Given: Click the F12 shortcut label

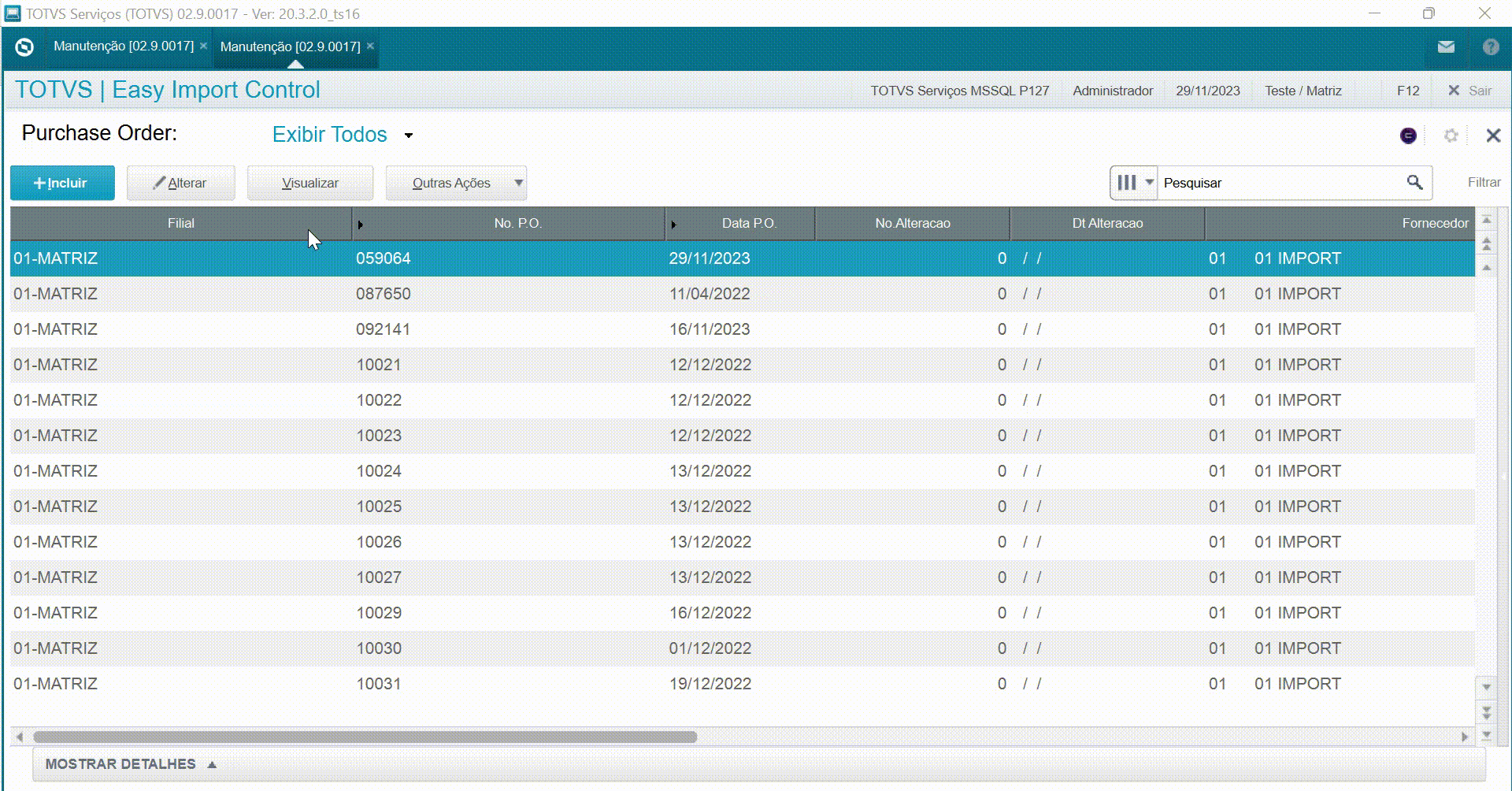Looking at the screenshot, I should (x=1408, y=91).
